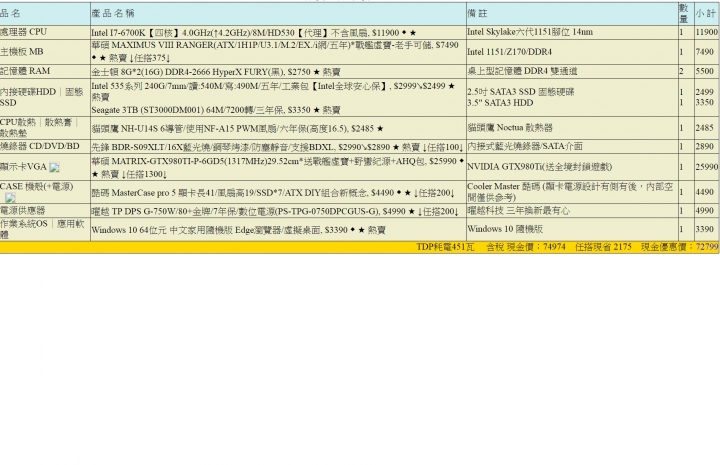Click the broken image icon under CASE 機殼(+電源)
Image resolution: width=720 pixels, height=465 pixels.
click(10, 198)
